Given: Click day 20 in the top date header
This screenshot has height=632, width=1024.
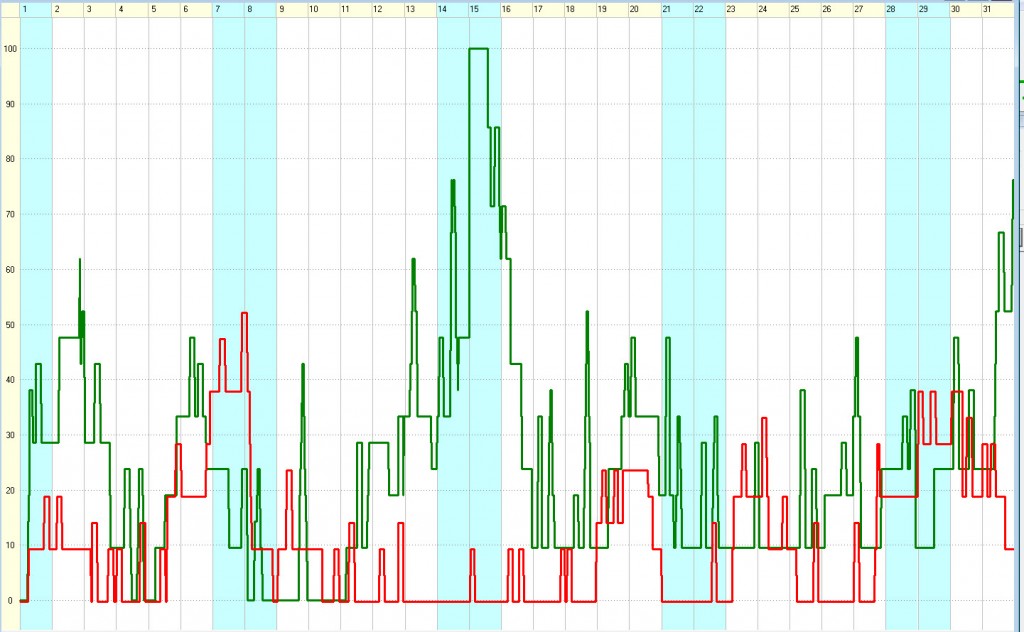Looking at the screenshot, I should 645,9.
